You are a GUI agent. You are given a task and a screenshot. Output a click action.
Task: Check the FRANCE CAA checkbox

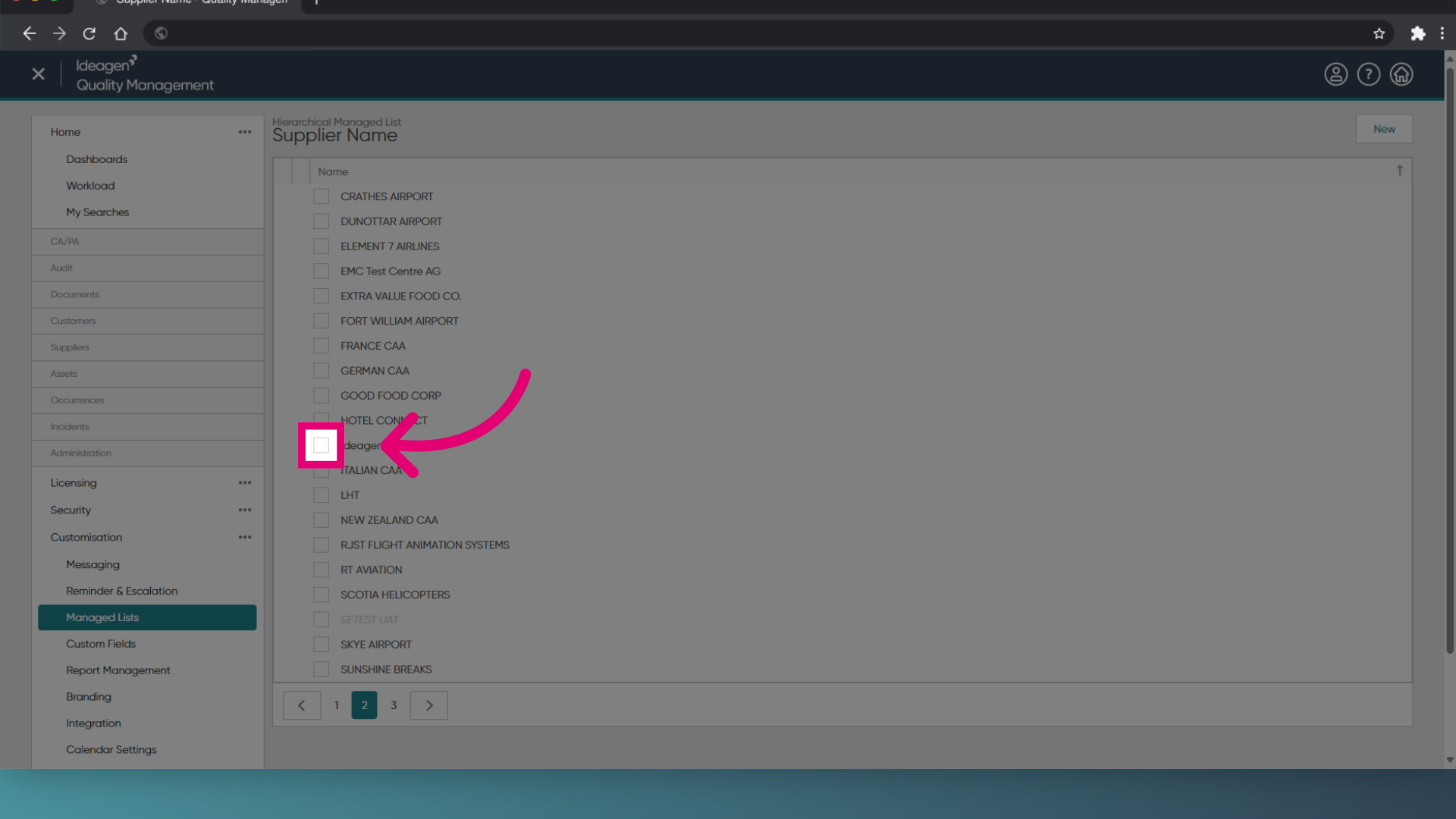[x=322, y=347]
